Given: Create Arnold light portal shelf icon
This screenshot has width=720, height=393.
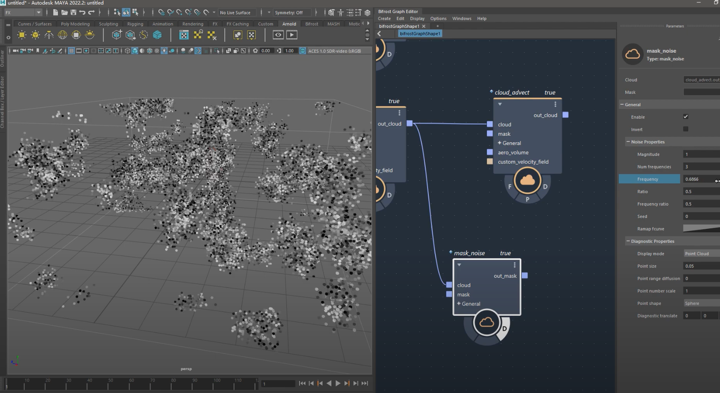Looking at the screenshot, I should click(76, 35).
